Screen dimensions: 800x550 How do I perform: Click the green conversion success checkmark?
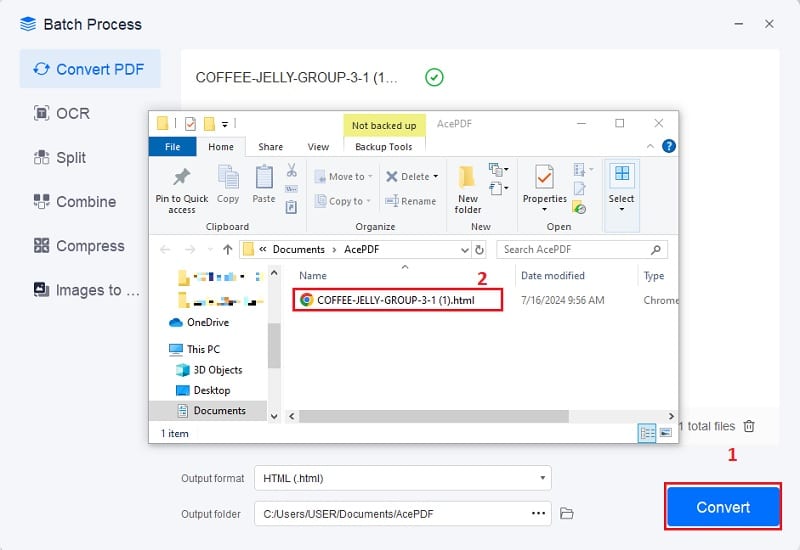[434, 78]
